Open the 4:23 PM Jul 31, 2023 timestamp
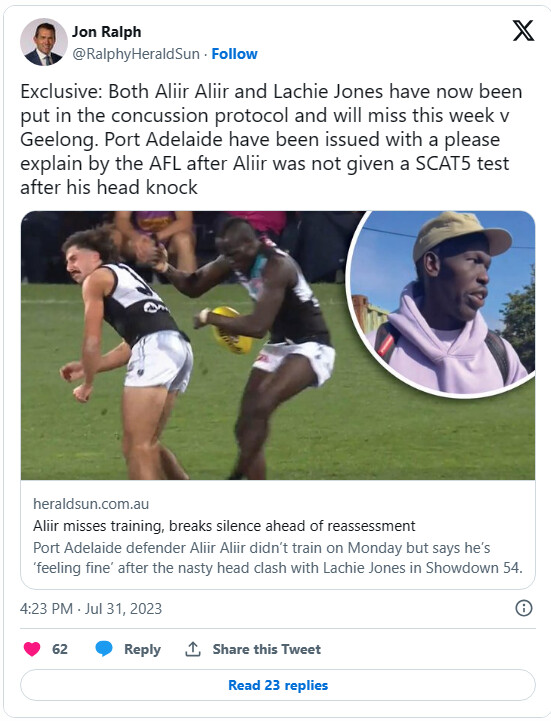 click(x=91, y=608)
